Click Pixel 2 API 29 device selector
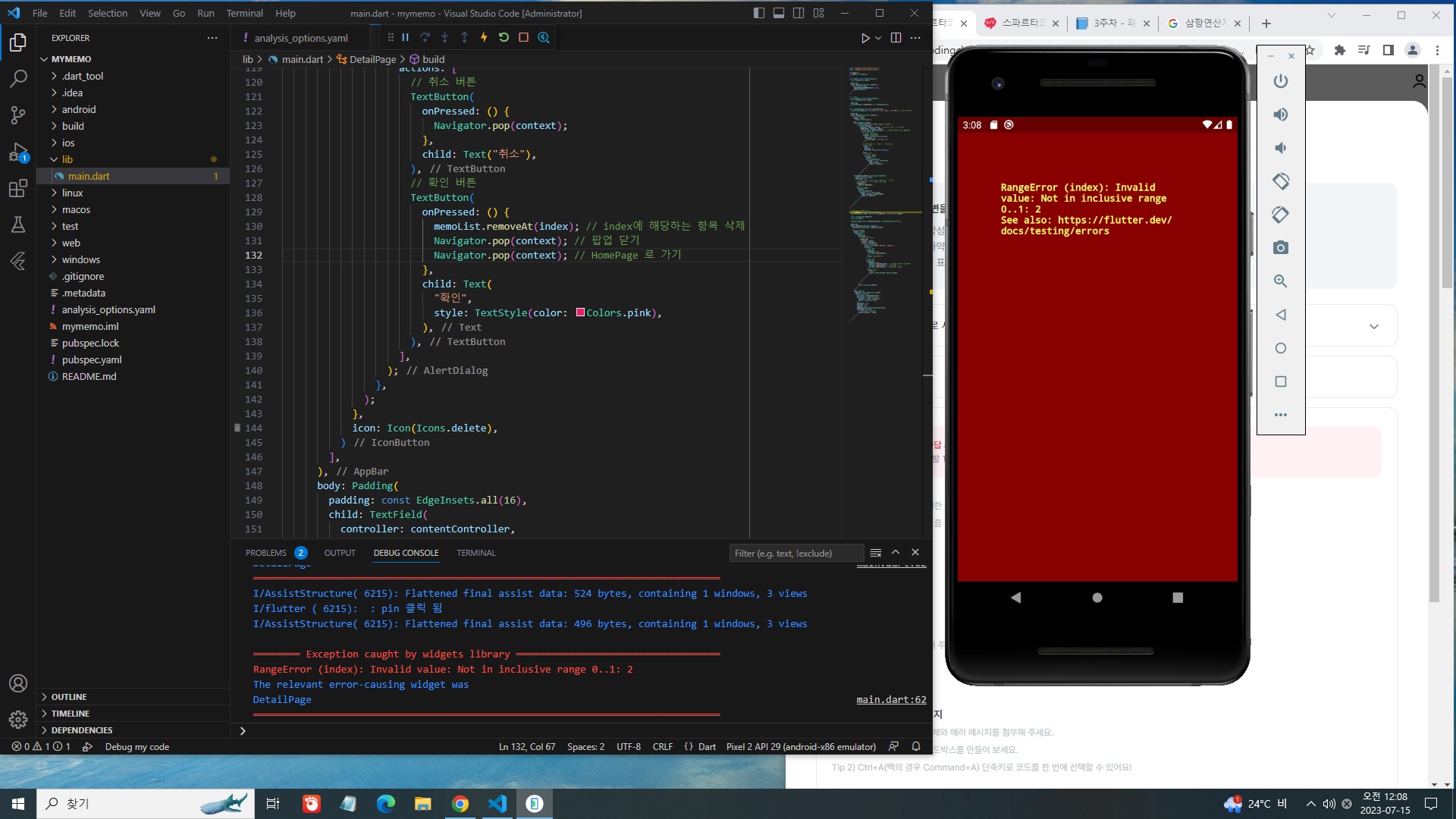Image resolution: width=1456 pixels, height=819 pixels. pos(801,747)
